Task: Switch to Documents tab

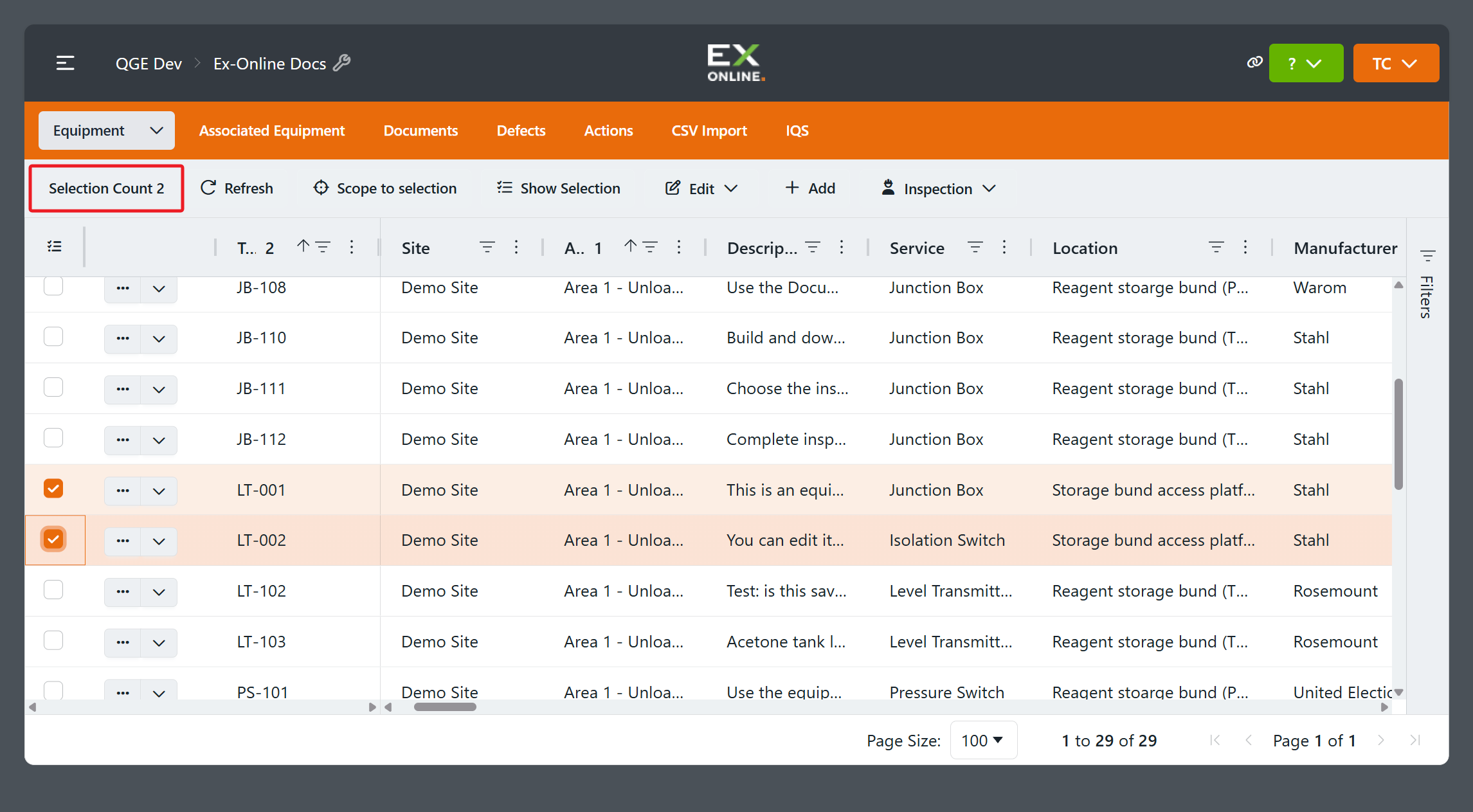Action: tap(420, 131)
